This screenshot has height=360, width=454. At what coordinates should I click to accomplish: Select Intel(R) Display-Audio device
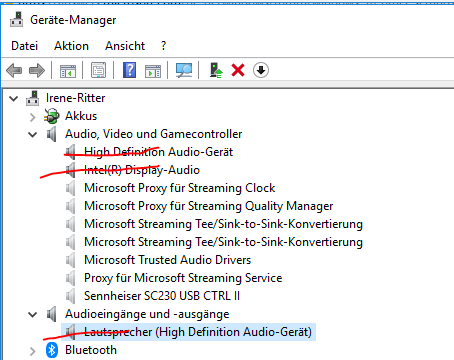[x=142, y=170]
